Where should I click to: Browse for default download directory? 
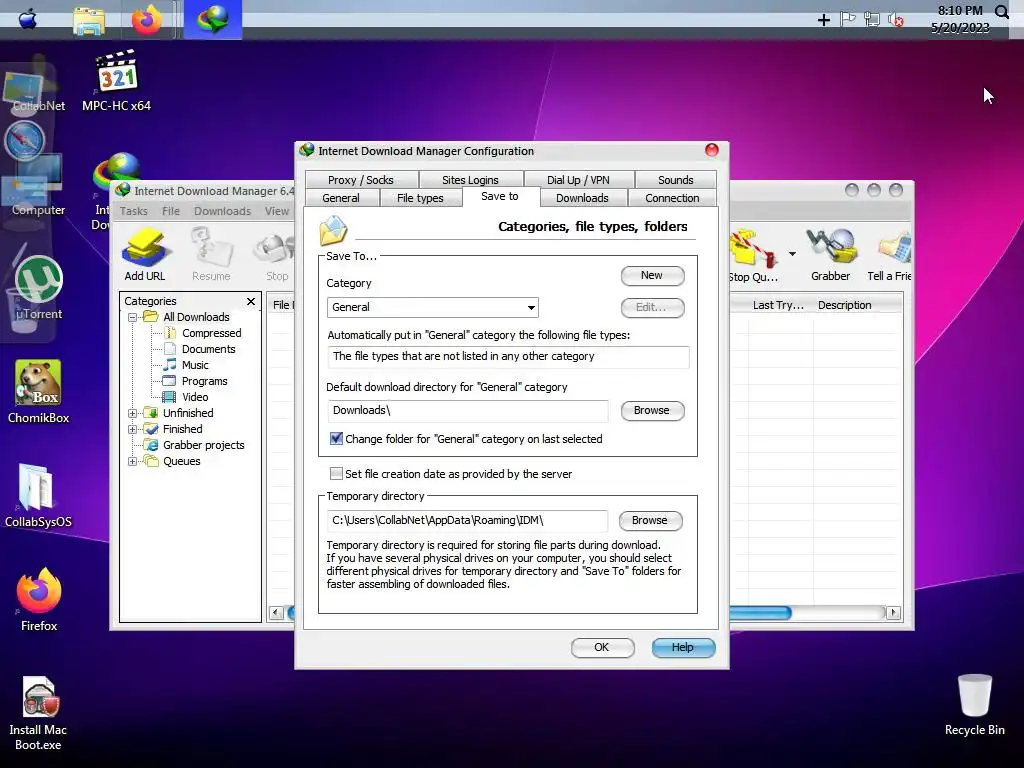pyautogui.click(x=652, y=411)
